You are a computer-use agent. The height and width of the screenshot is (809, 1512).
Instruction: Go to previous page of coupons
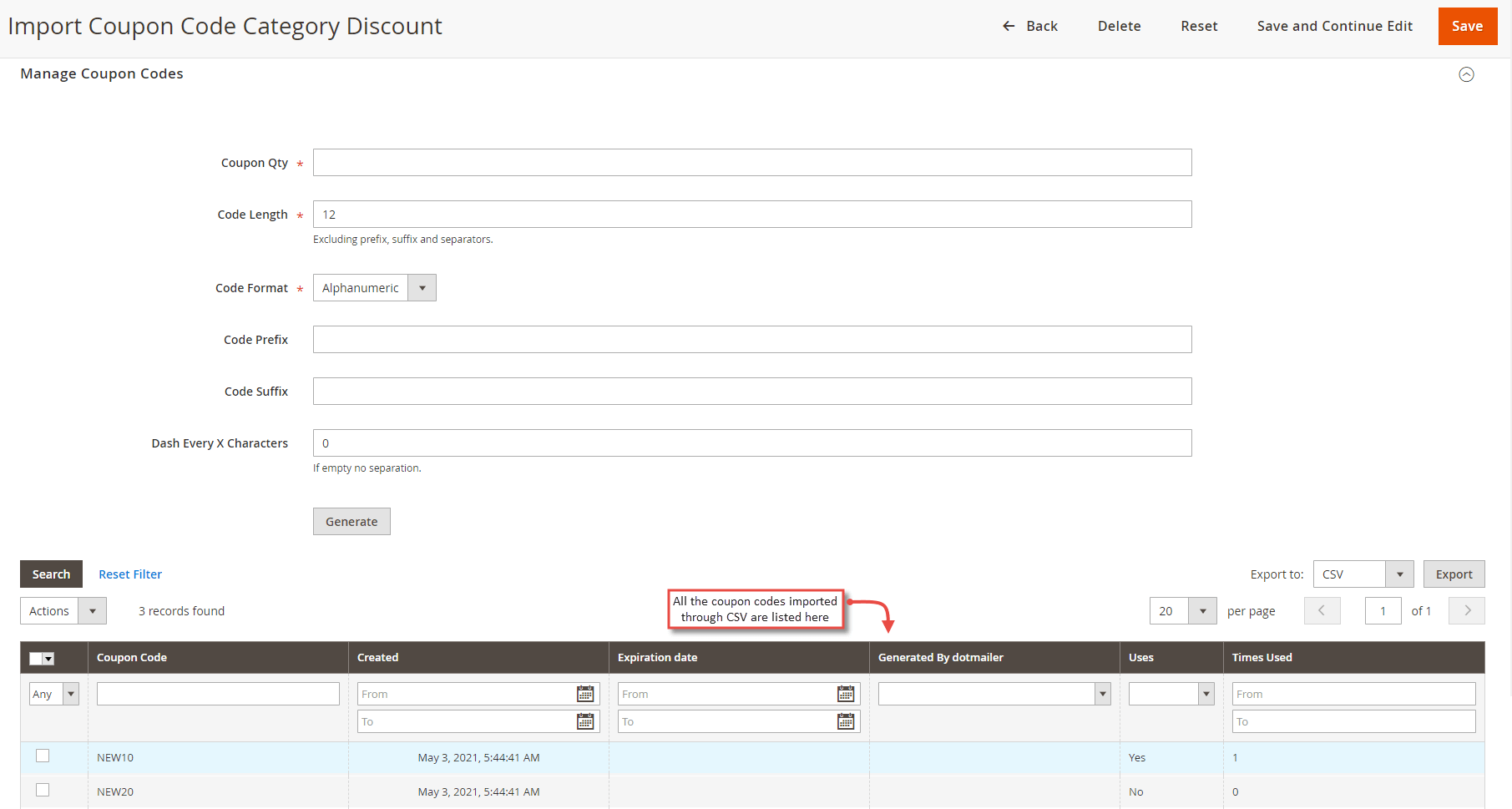tap(1322, 611)
